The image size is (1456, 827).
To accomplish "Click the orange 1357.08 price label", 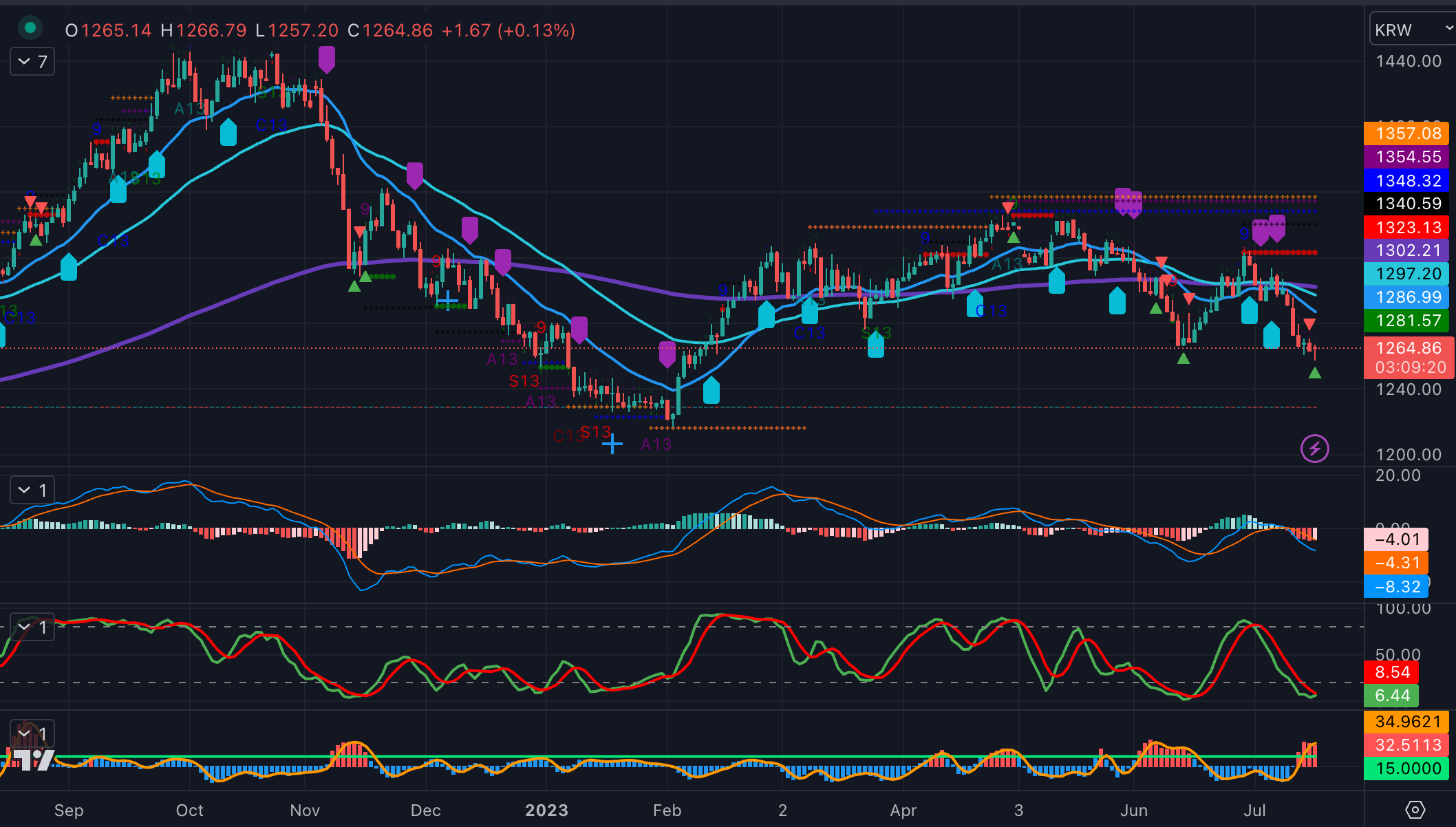I will coord(1408,133).
